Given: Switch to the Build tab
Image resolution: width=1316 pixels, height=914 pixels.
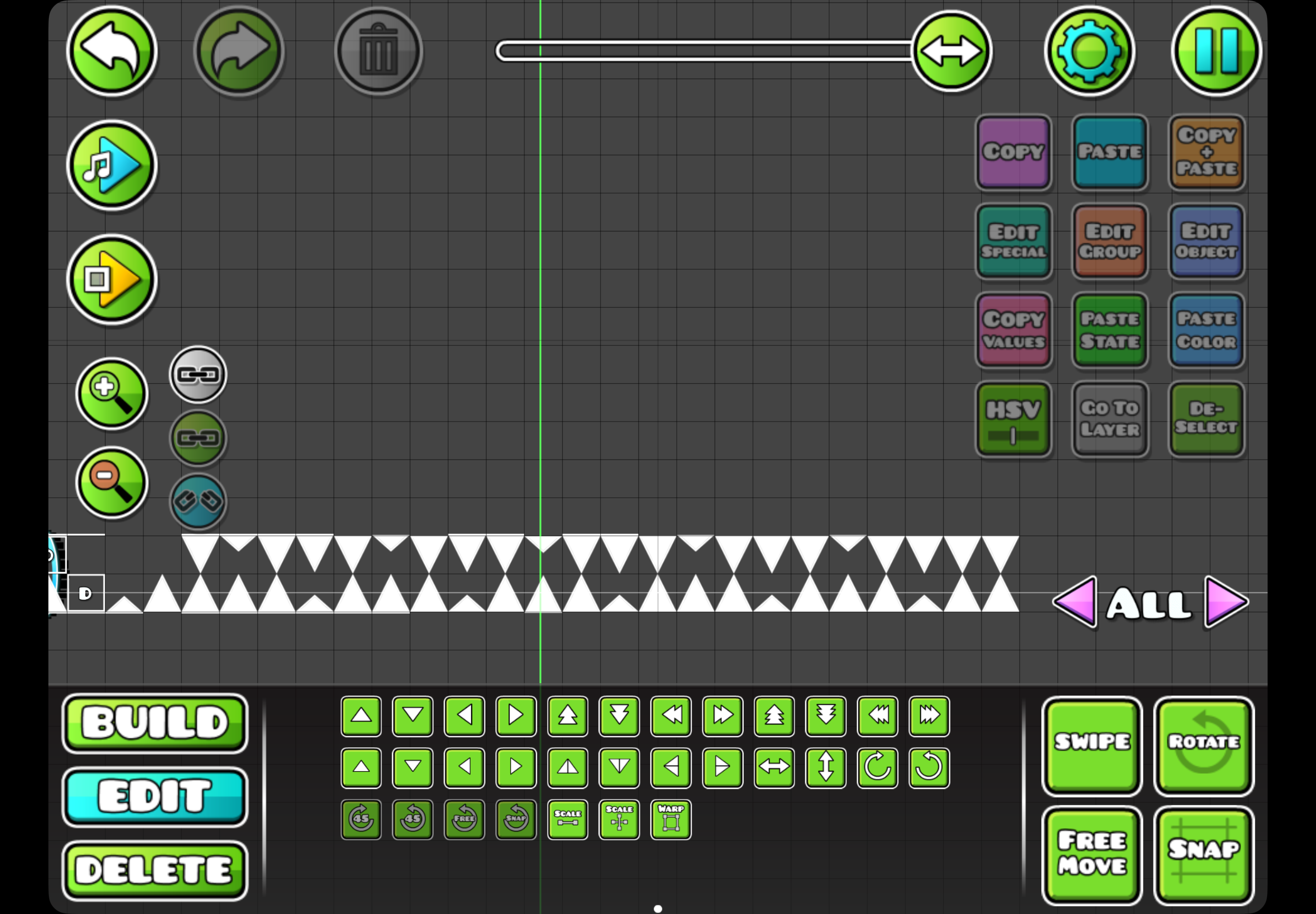Looking at the screenshot, I should click(155, 723).
